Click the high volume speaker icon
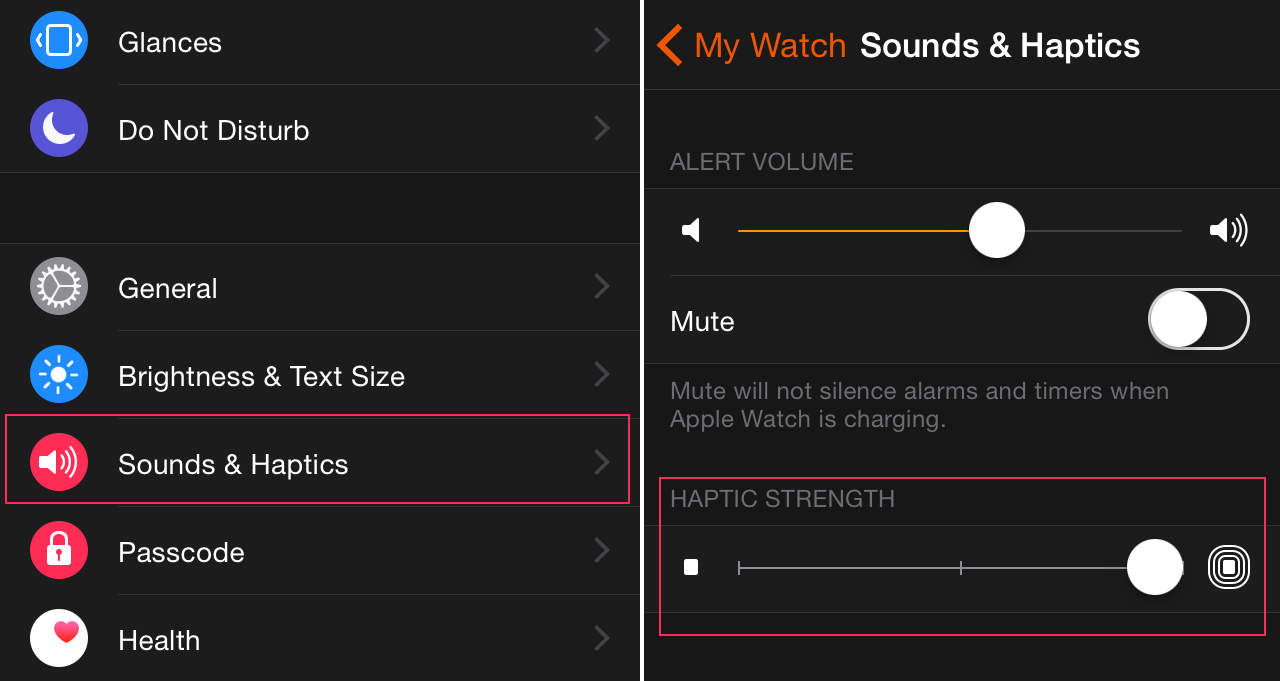 click(1228, 231)
